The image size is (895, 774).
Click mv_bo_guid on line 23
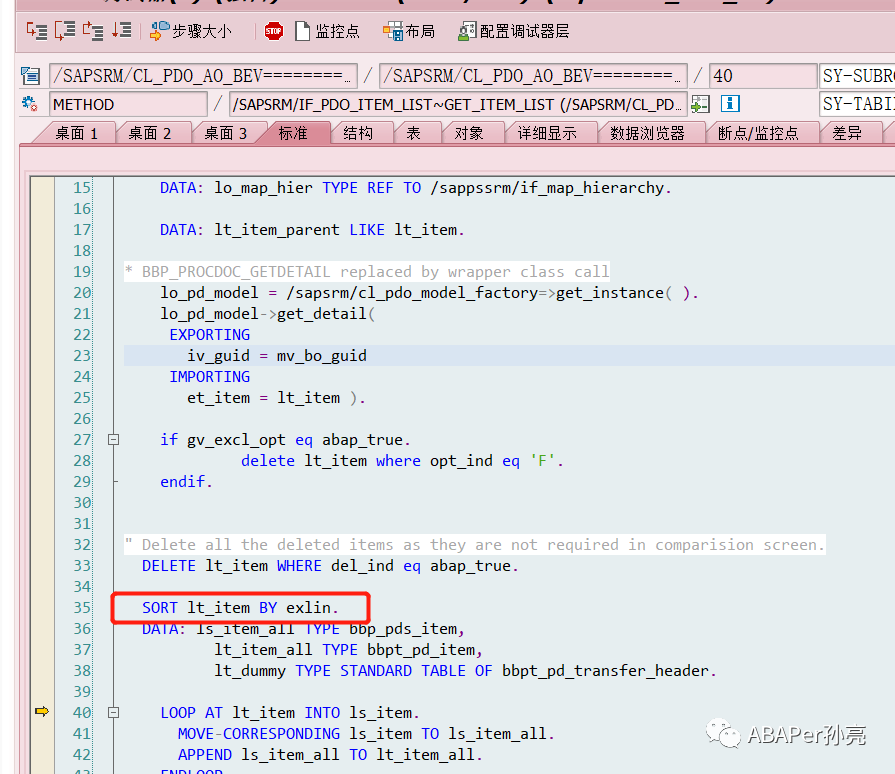coord(321,356)
